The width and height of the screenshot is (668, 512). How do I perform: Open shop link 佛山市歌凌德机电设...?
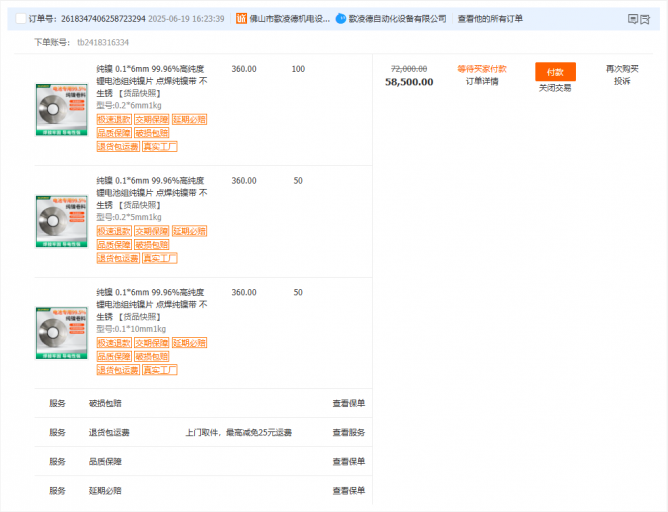tap(289, 19)
